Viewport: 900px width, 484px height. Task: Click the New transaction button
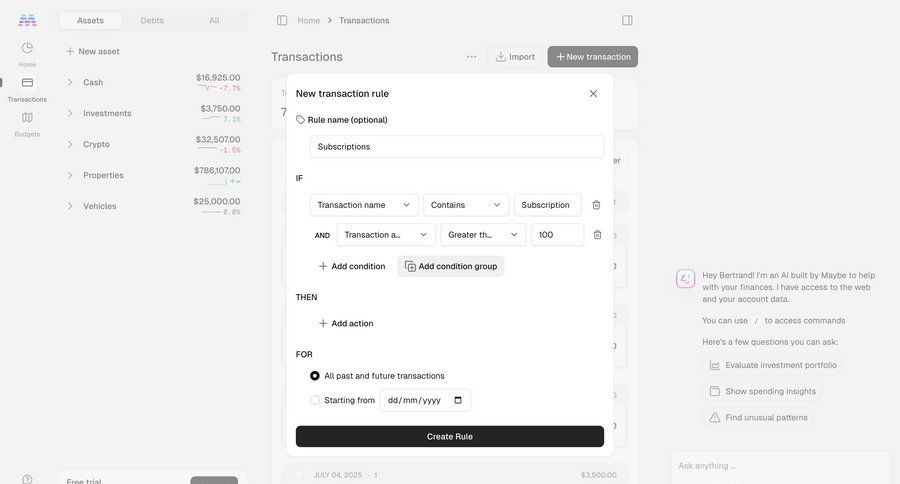click(x=592, y=57)
